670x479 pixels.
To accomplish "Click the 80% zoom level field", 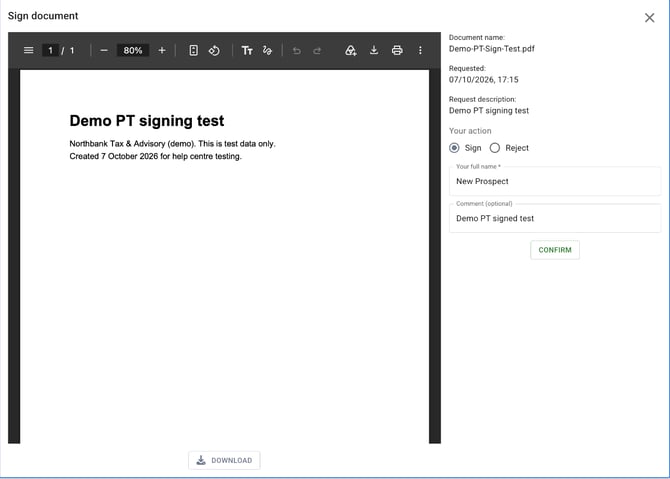I will [133, 50].
